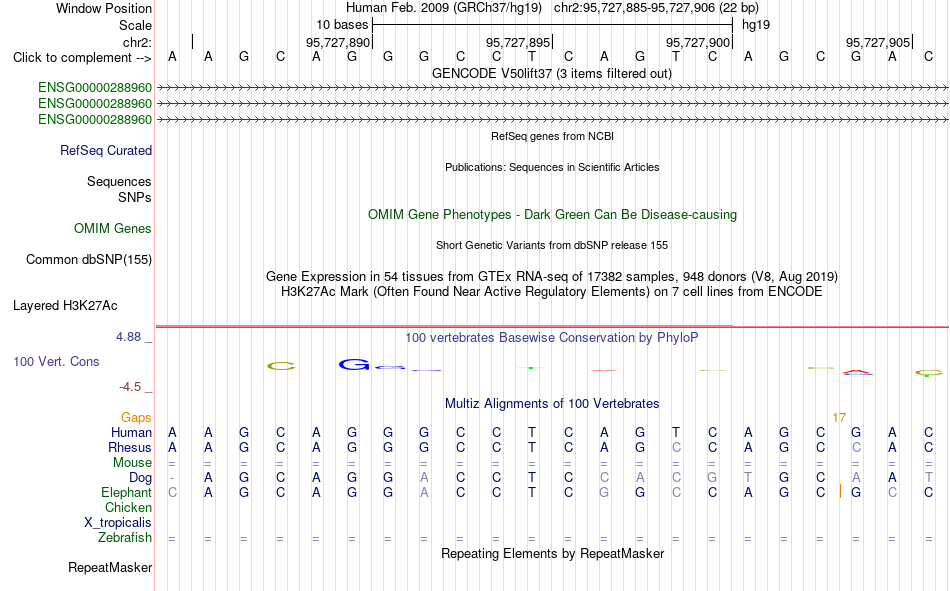Click the chr2: ruler label
Screen dimensions: 950x591
click(137, 42)
